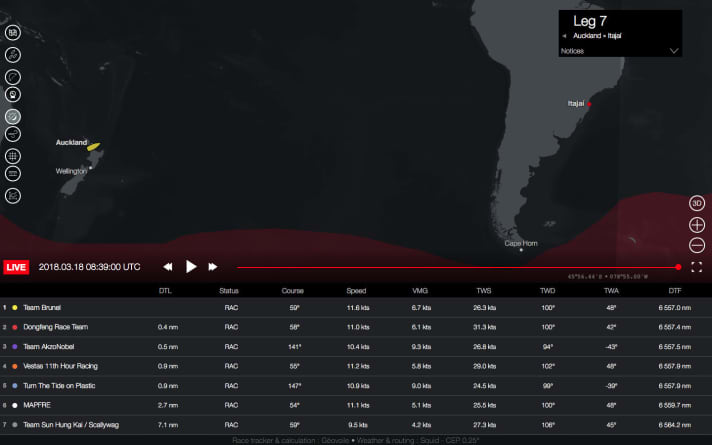712x445 pixels.
Task: Sort by Speed column header
Action: pyautogui.click(x=356, y=291)
